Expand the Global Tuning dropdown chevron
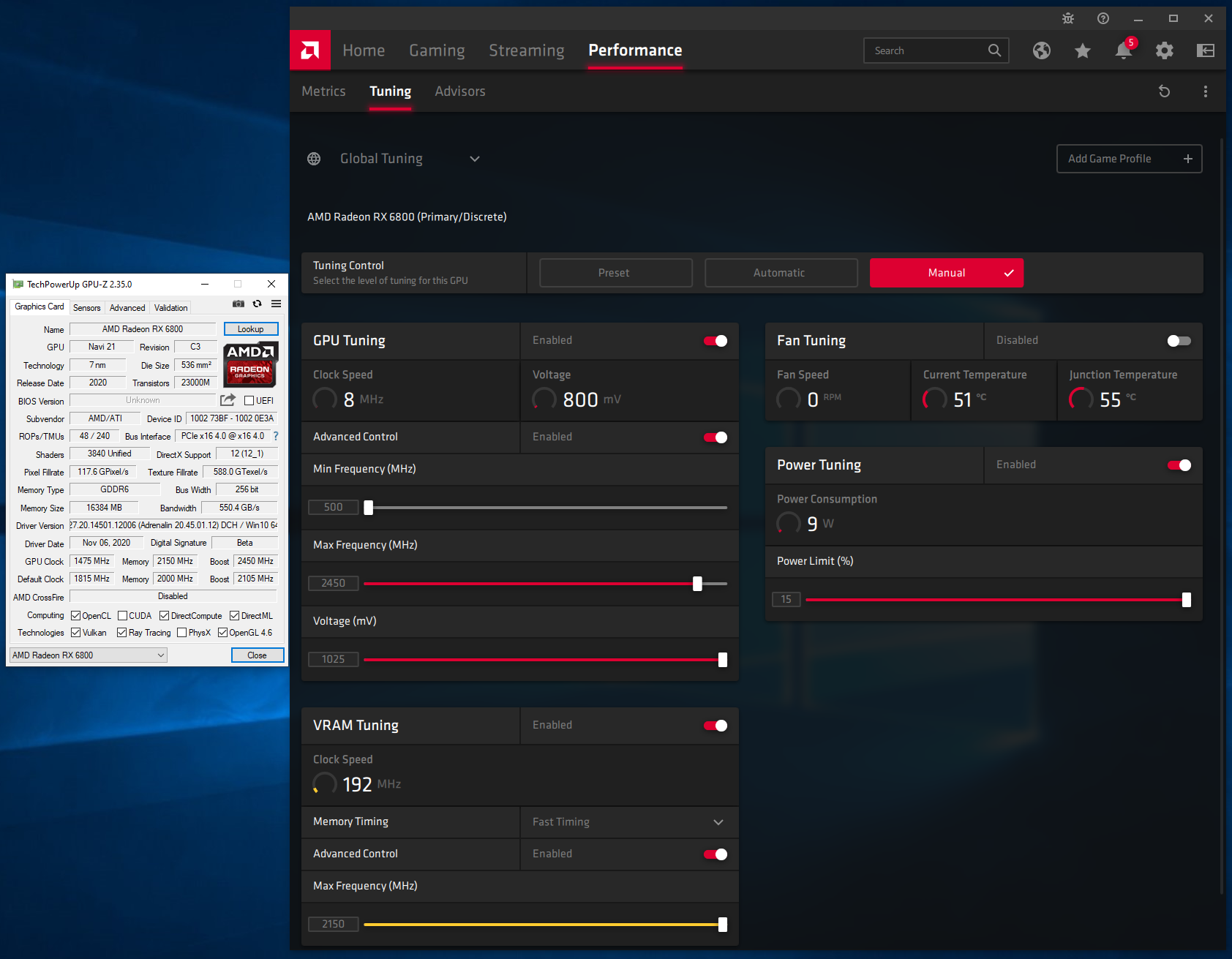 pos(475,159)
